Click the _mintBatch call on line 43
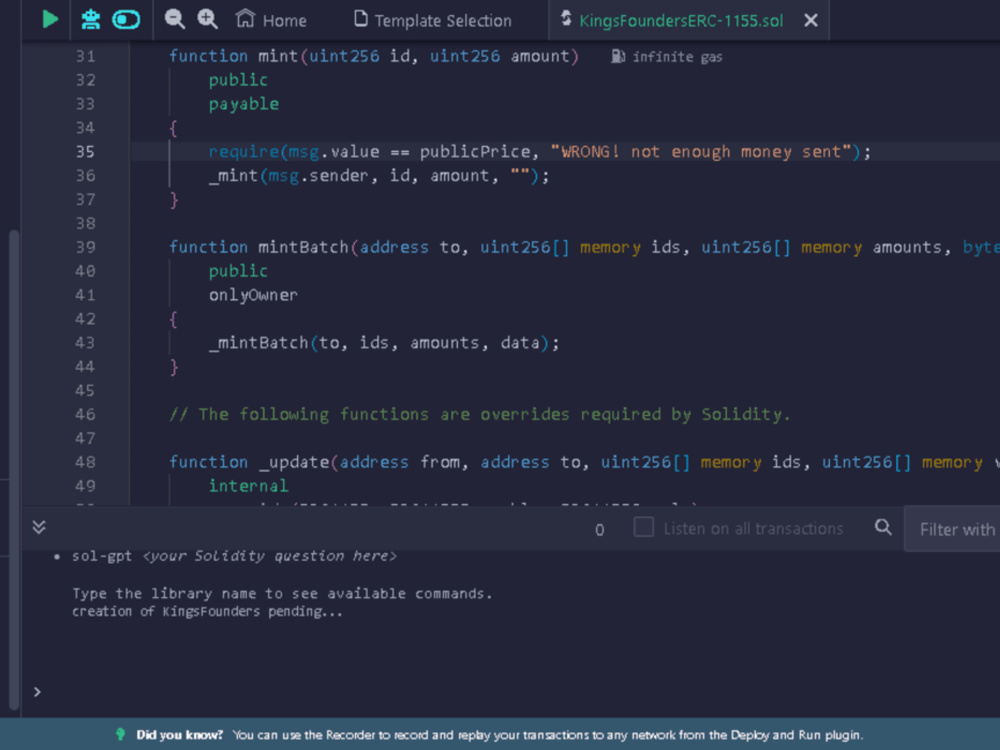 [x=384, y=343]
